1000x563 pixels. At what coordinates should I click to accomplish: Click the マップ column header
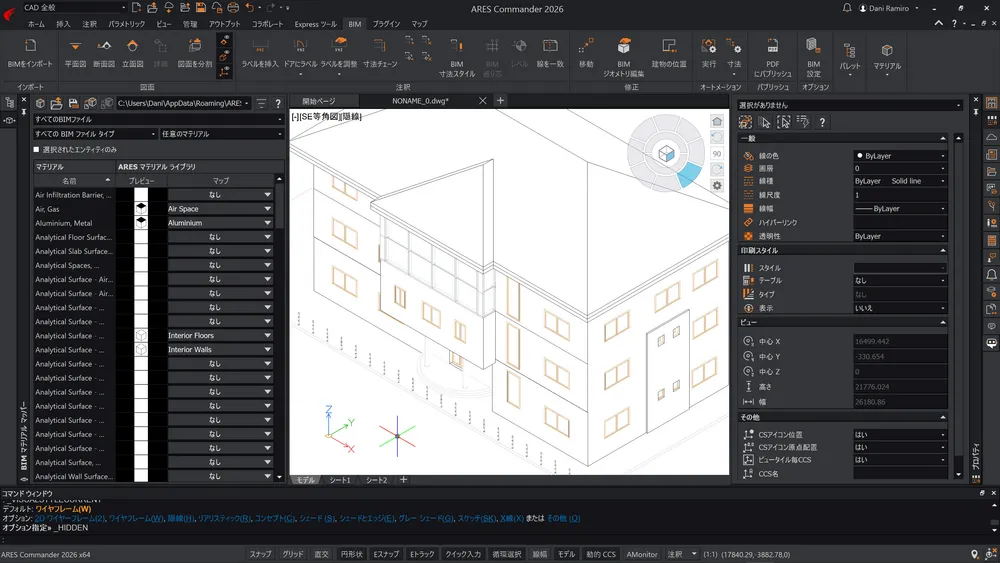[221, 180]
